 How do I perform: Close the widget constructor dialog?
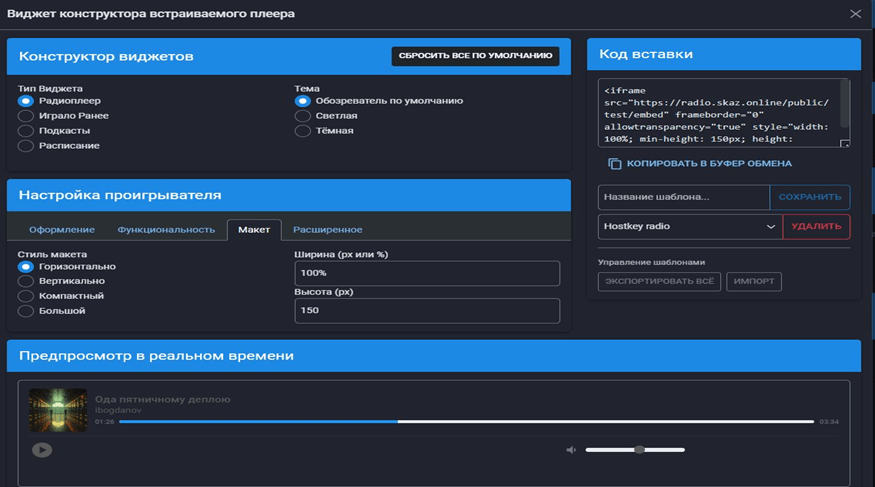coord(855,14)
